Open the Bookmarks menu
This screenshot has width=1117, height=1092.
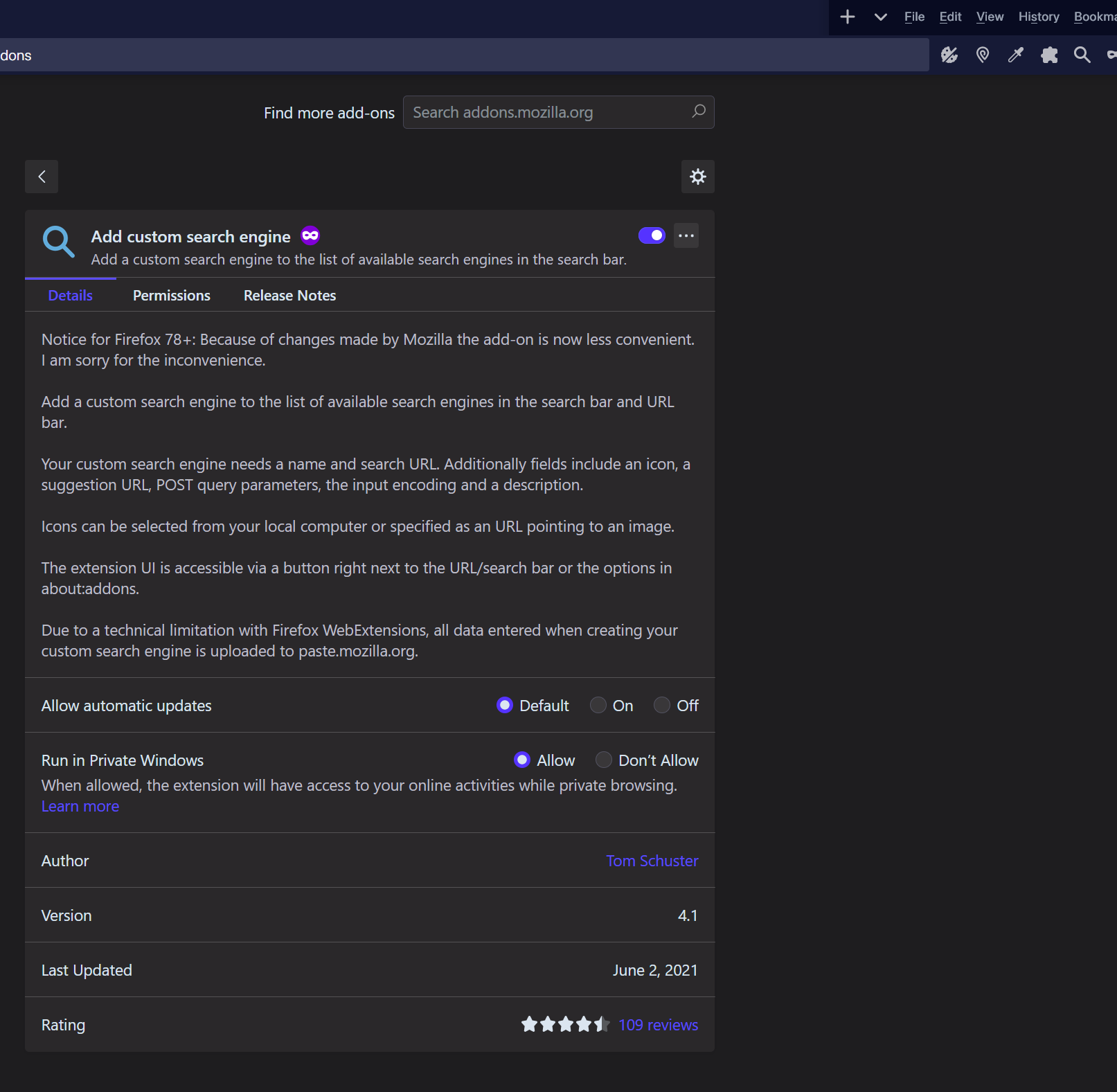click(x=1096, y=17)
